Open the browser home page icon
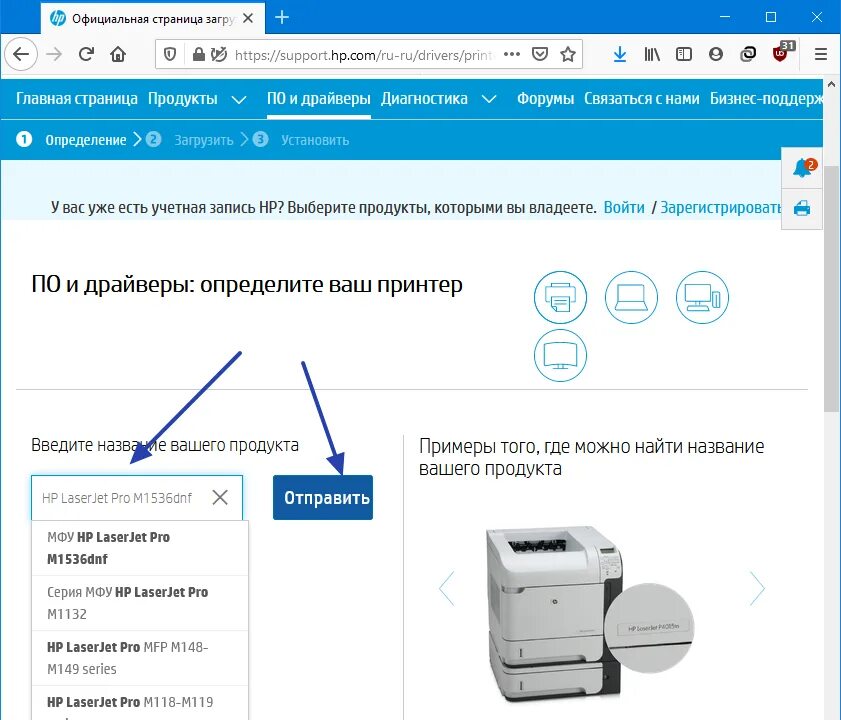Image resolution: width=841 pixels, height=720 pixels. 118,54
